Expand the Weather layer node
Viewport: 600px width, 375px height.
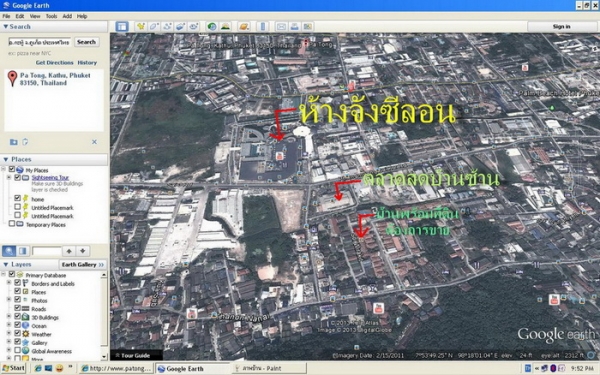coord(9,333)
